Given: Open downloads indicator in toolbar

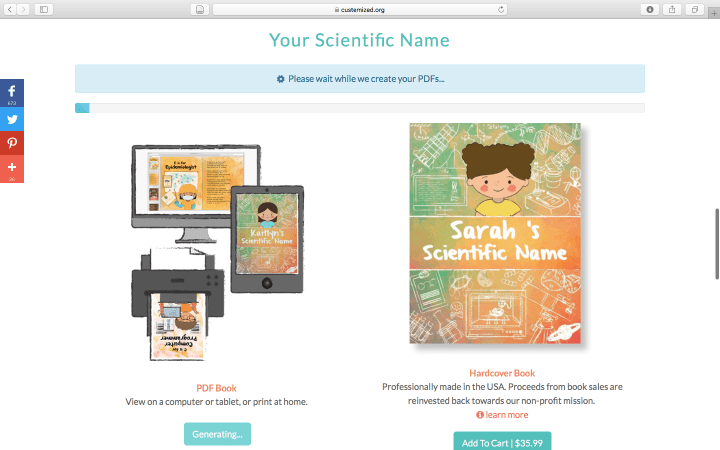Looking at the screenshot, I should click(650, 9).
